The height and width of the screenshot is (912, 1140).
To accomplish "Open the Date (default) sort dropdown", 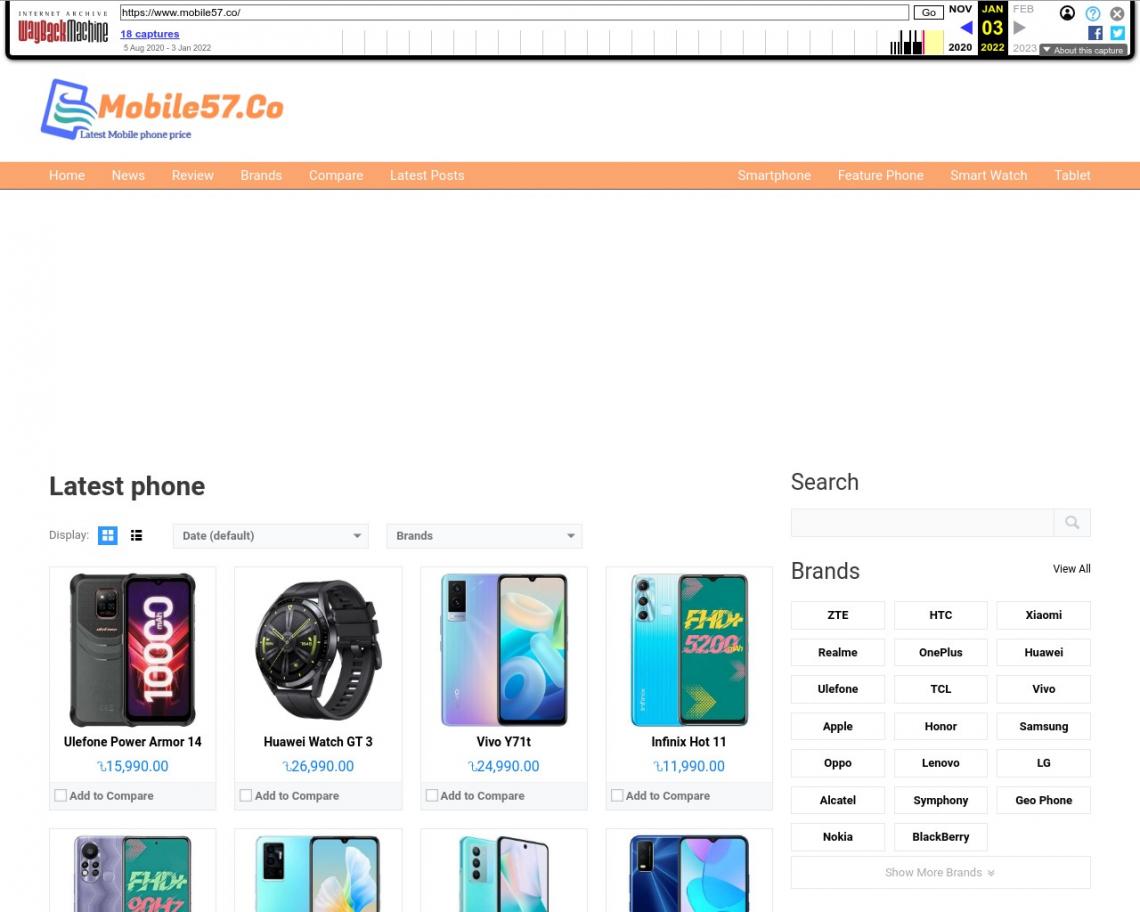I will 270,536.
